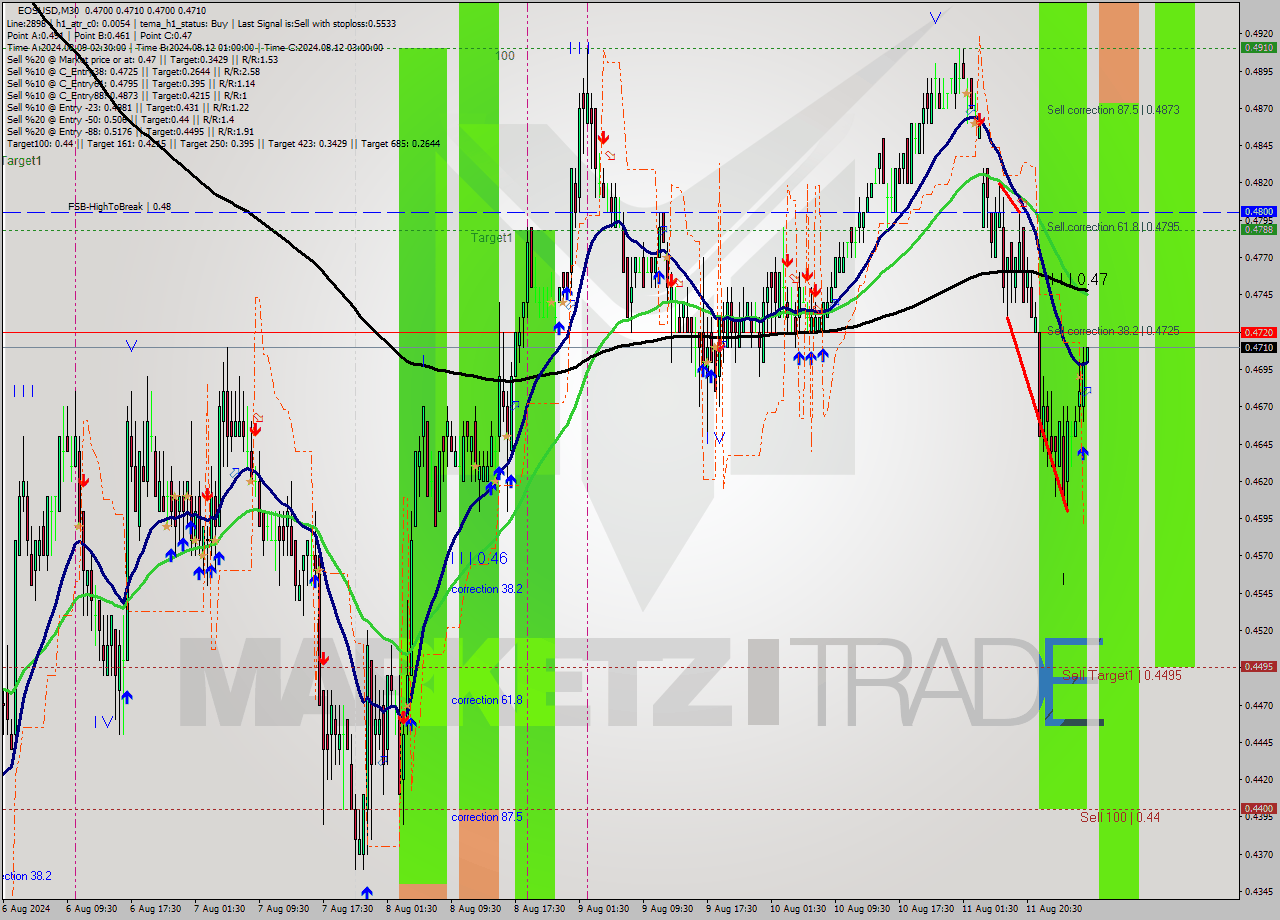Click the black 0.4710 current price tag

tap(1258, 348)
